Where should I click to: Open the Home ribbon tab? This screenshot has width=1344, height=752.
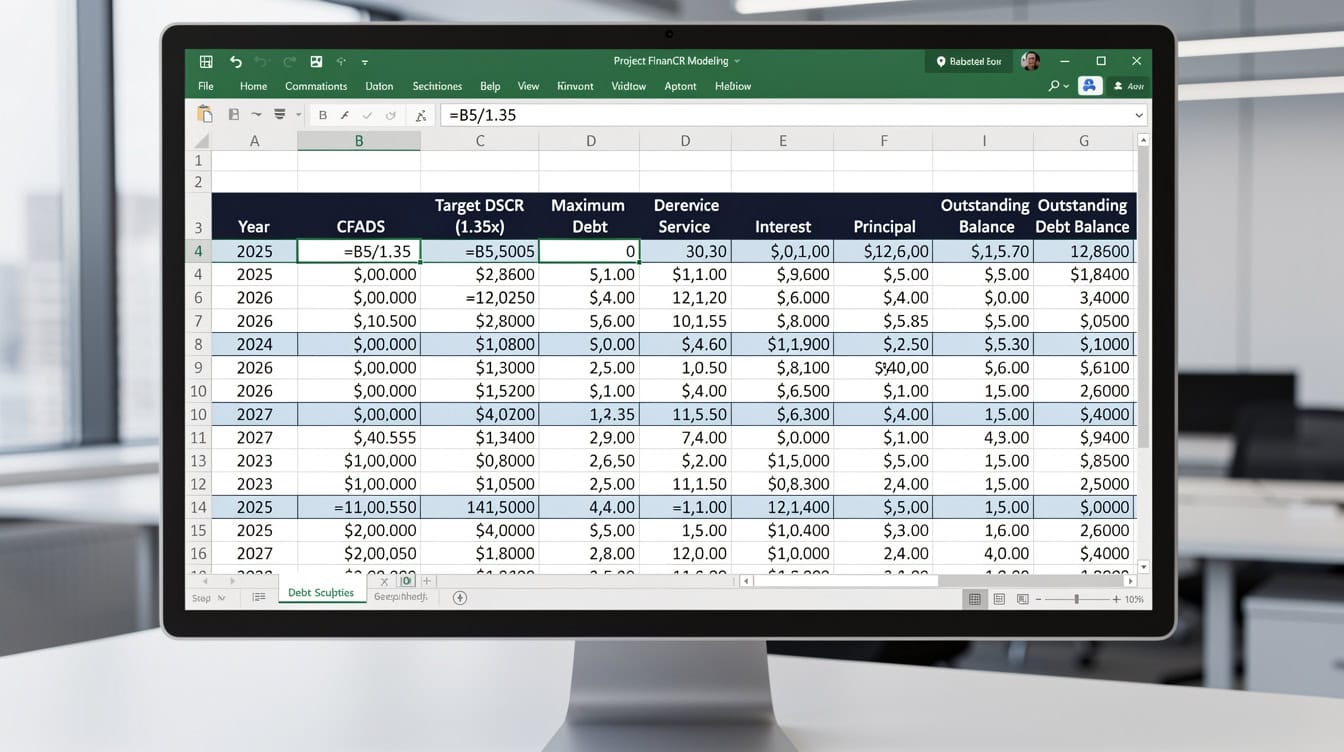tap(253, 86)
